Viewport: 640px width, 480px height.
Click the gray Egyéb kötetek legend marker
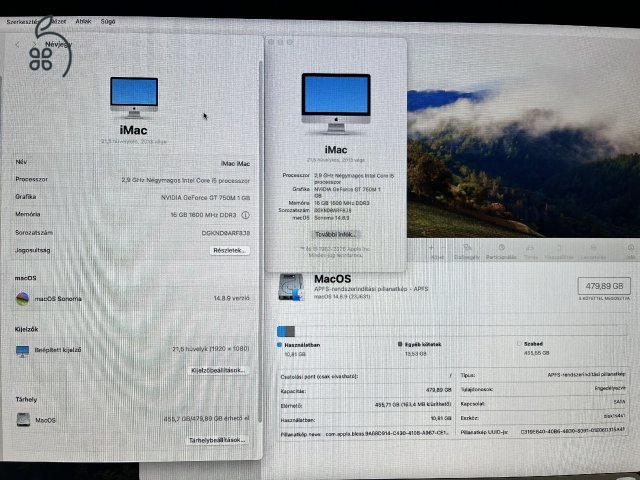click(400, 344)
